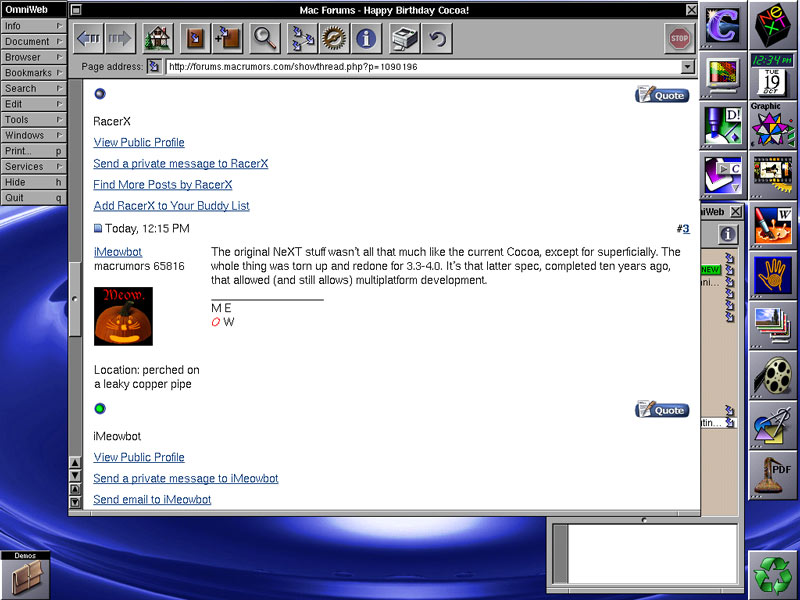Viewport: 800px width, 600px height.
Task: Open Find More Posts by RacerX
Action: (x=163, y=184)
